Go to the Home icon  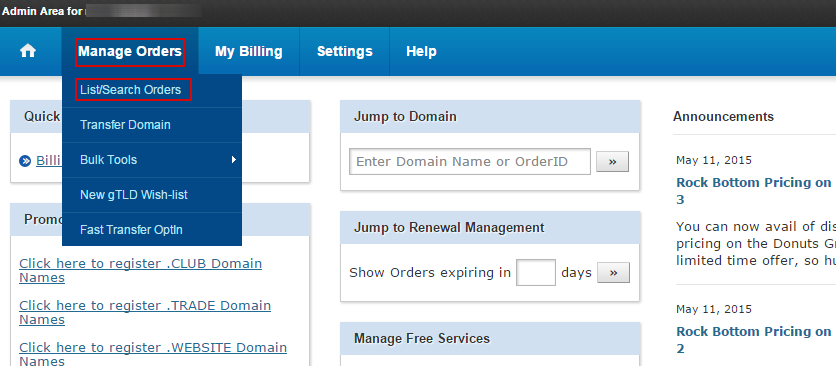[28, 51]
